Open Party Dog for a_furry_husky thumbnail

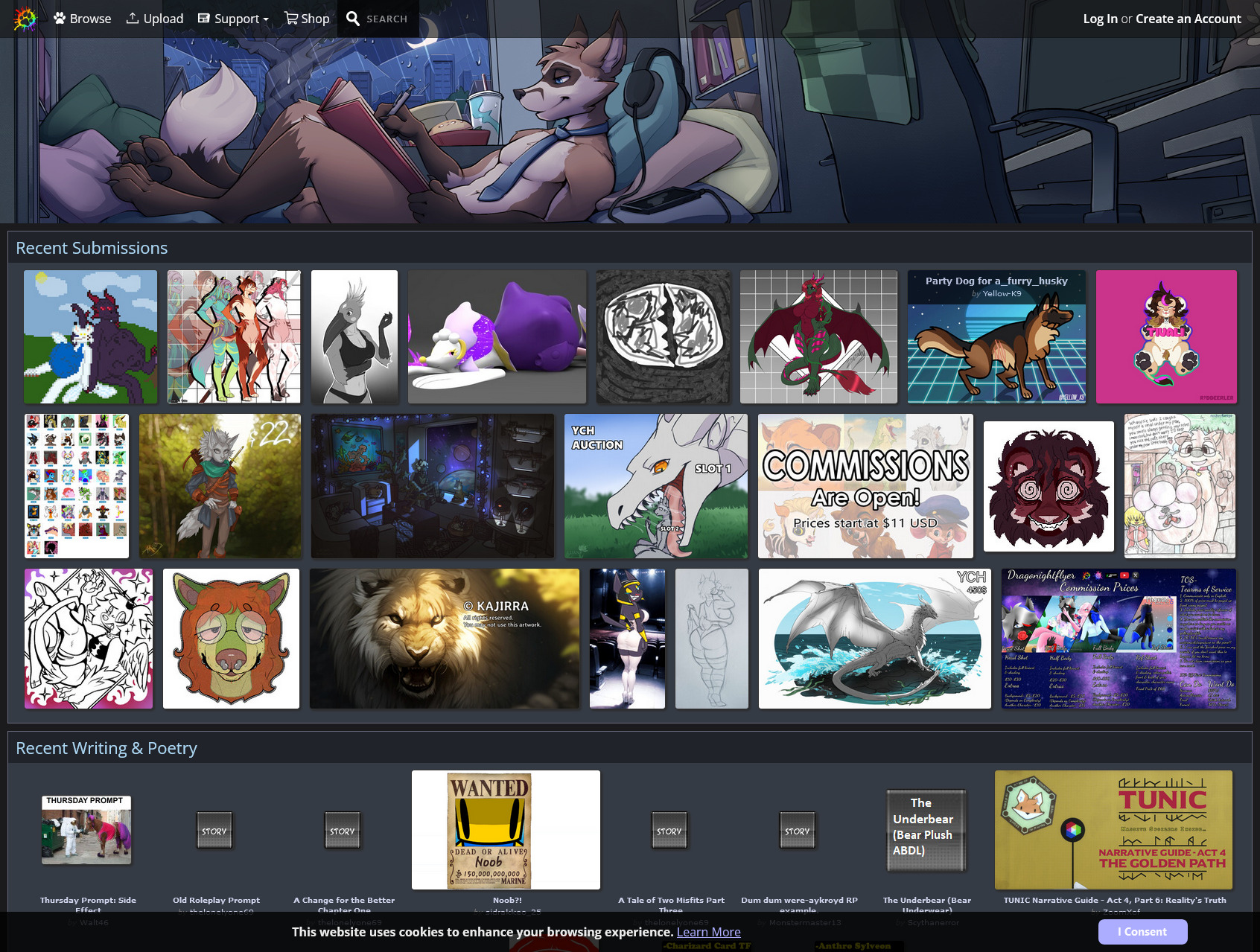coord(997,336)
